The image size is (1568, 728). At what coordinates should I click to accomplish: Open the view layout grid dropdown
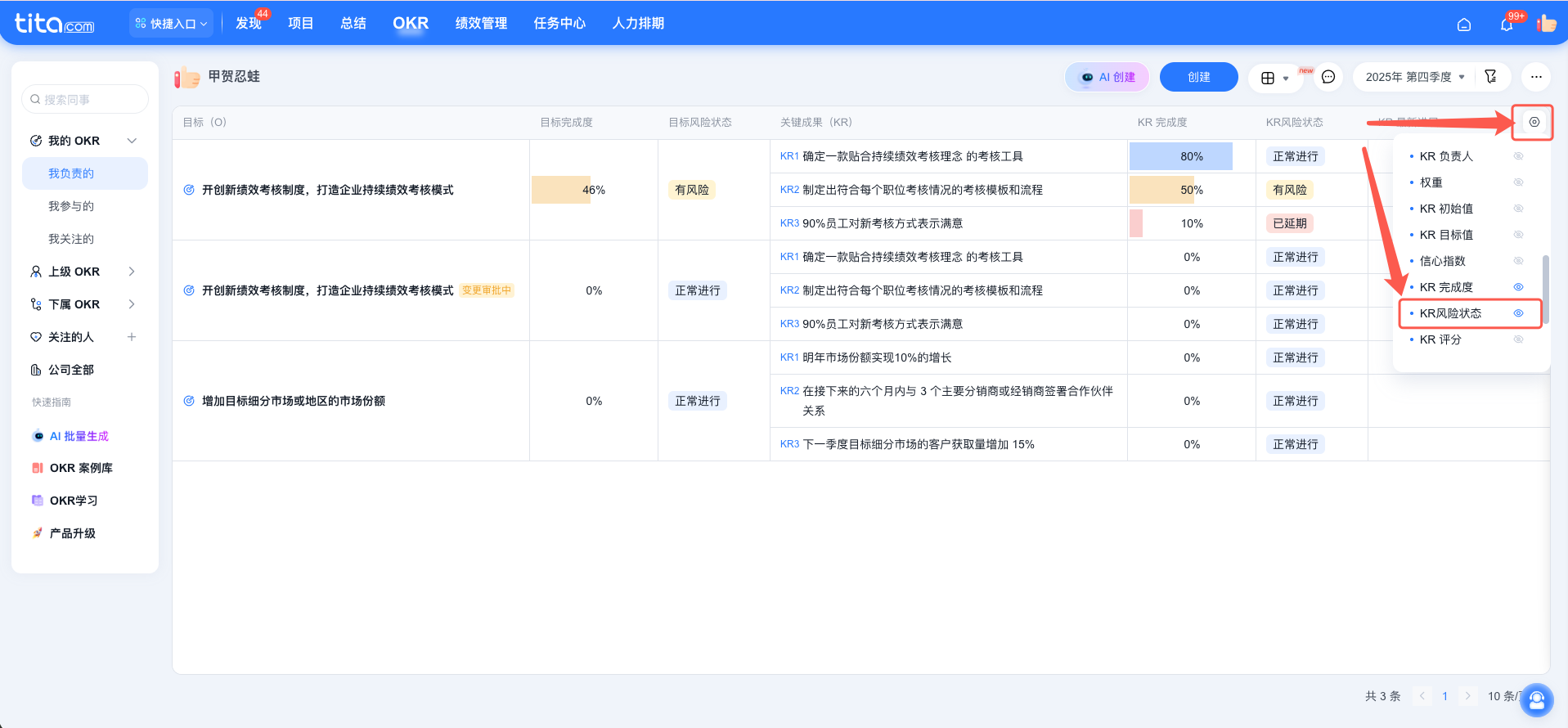1275,78
